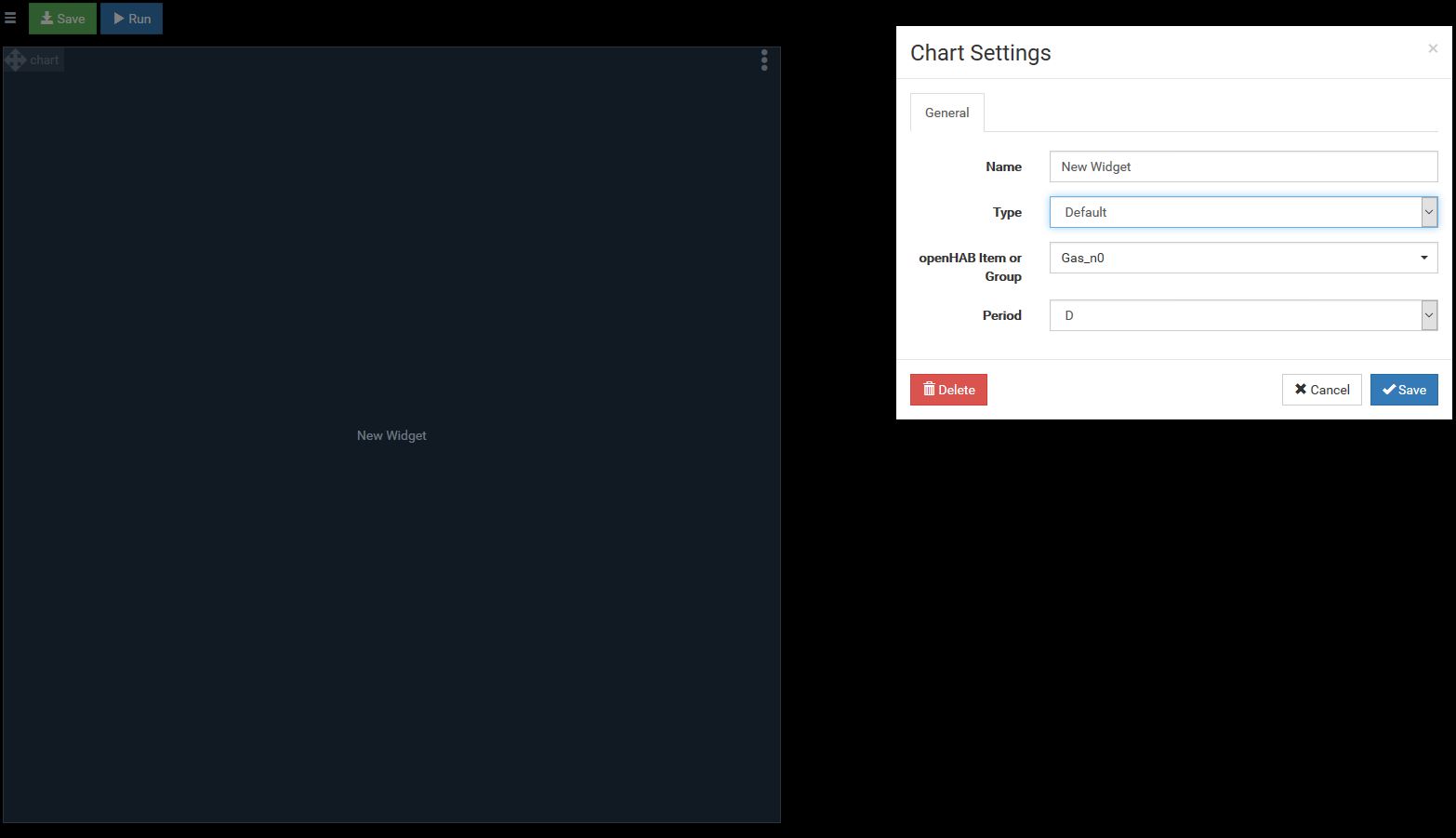Image resolution: width=1456 pixels, height=838 pixels.
Task: Click the red Delete button
Action: coord(948,390)
